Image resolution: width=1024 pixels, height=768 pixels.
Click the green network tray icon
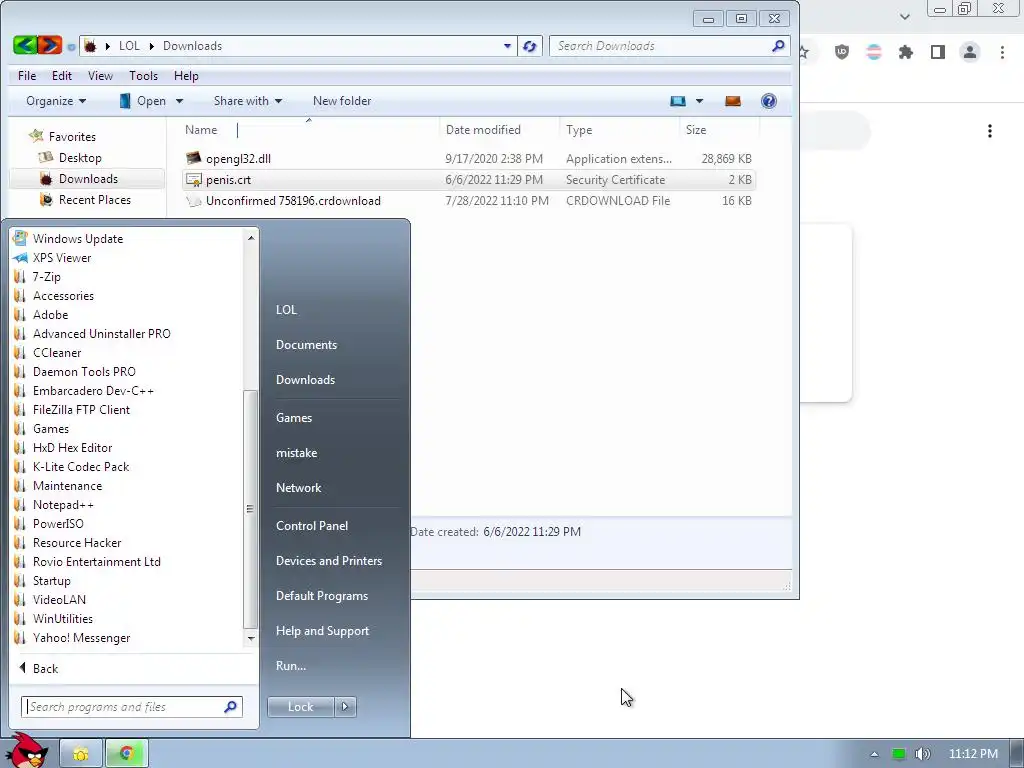899,754
